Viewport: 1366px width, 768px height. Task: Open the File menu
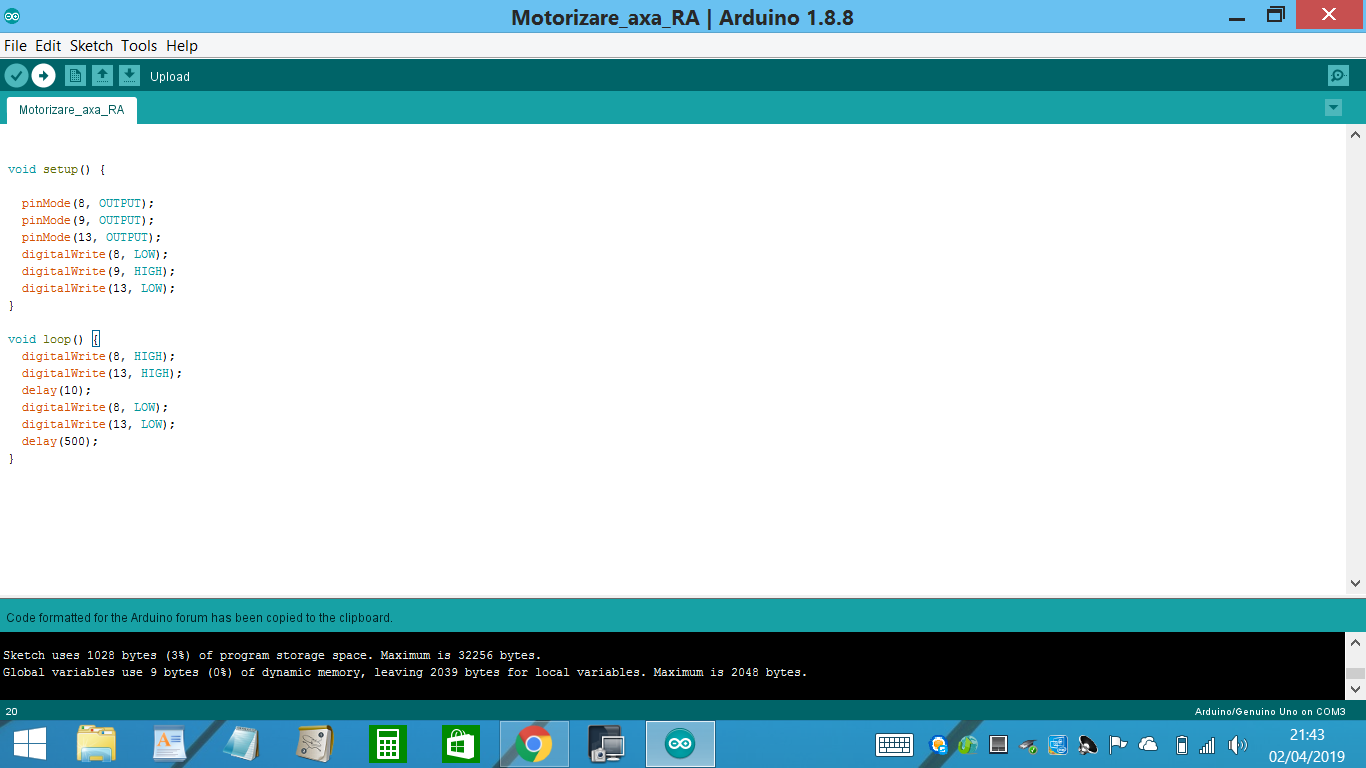pyautogui.click(x=15, y=46)
